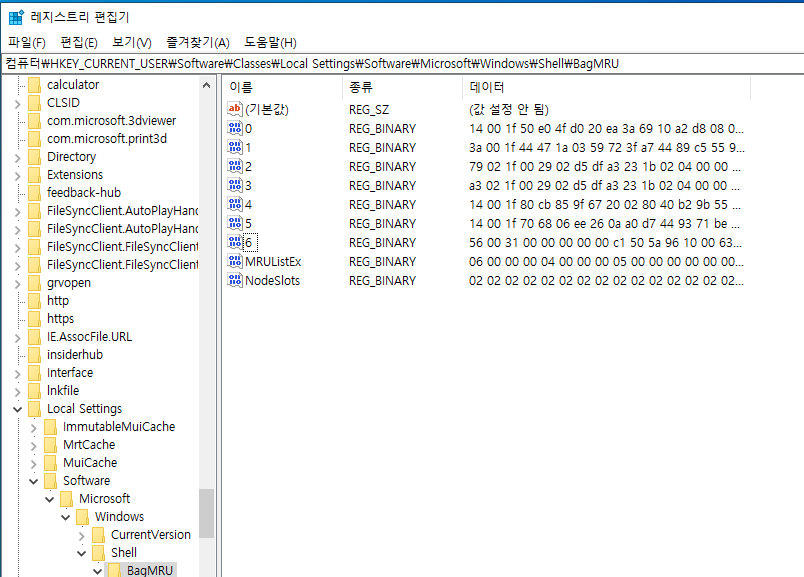Click the calculator folder icon
This screenshot has height=577, width=804.
click(x=34, y=85)
